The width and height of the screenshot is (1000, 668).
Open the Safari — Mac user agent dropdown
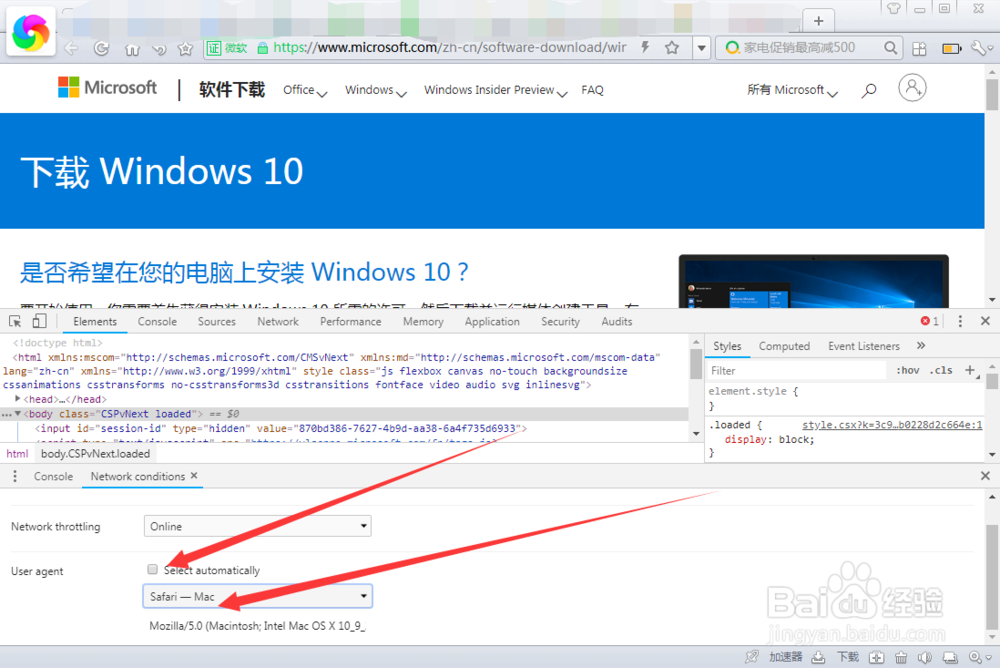257,595
